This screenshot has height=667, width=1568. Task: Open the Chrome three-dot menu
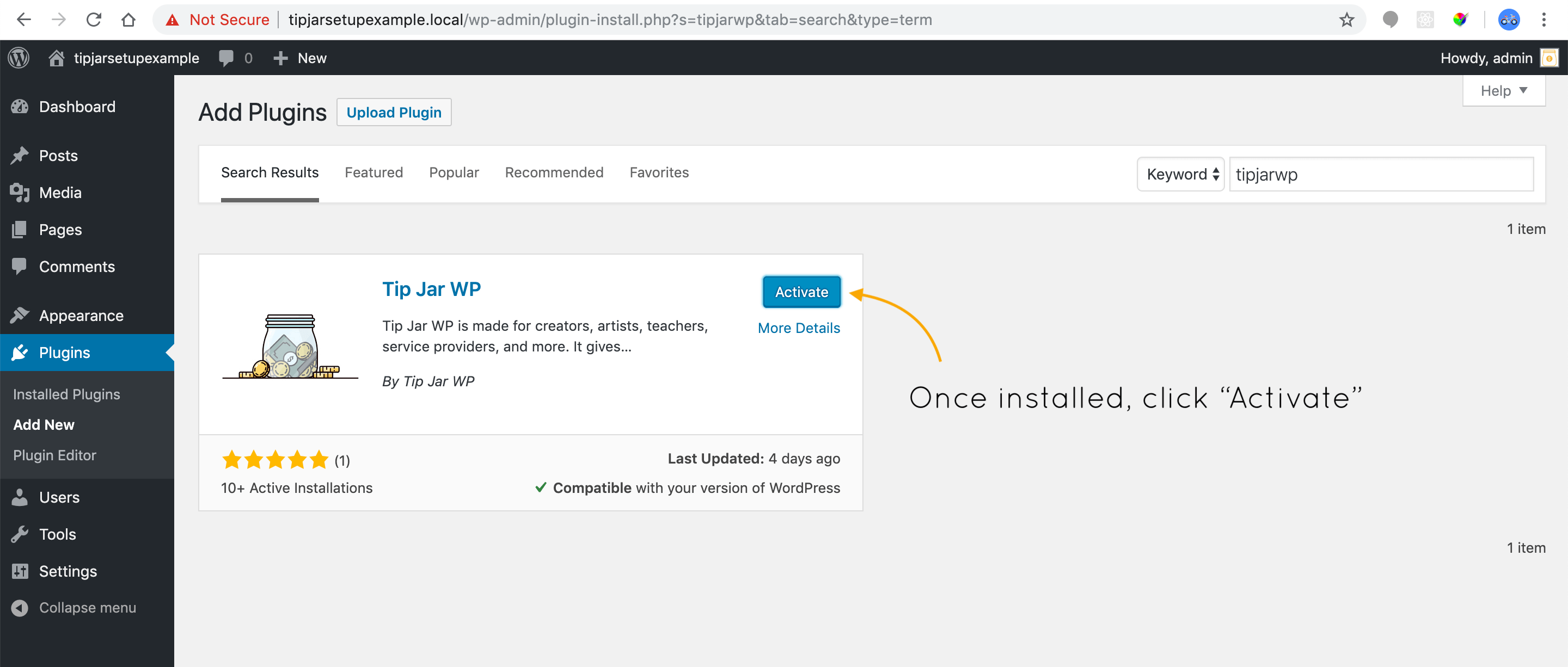tap(1543, 20)
